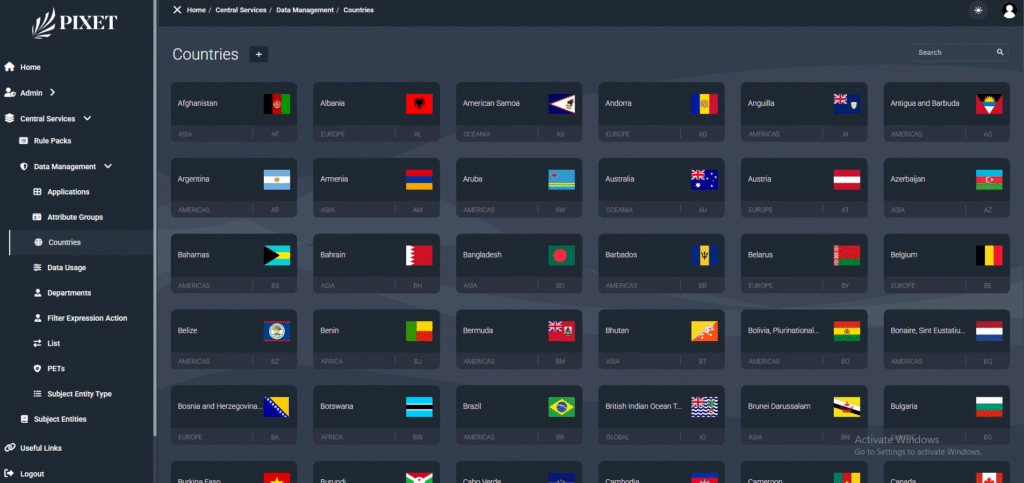This screenshot has height=483, width=1024.
Task: Open the user profile avatar icon
Action: [1008, 10]
